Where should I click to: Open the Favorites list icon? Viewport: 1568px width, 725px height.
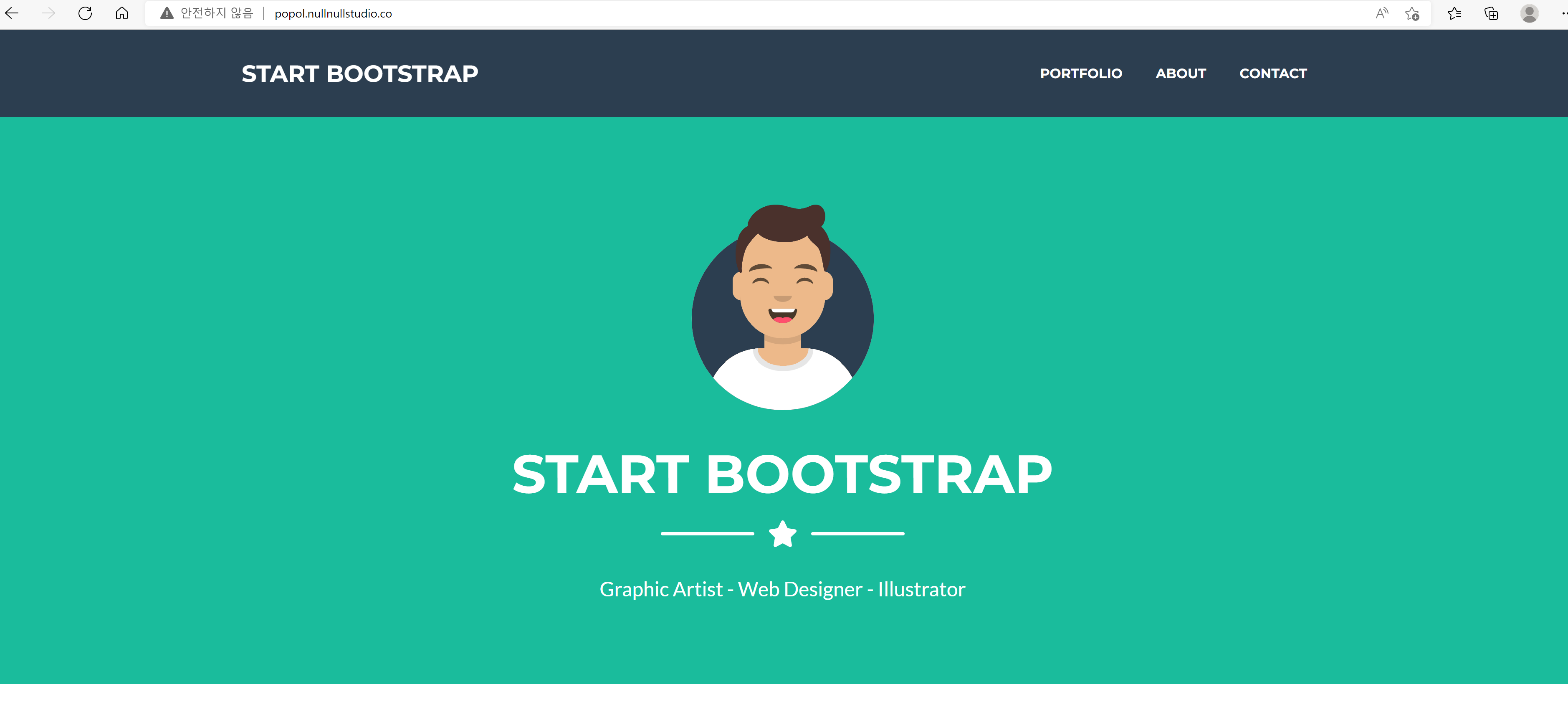pos(1455,13)
